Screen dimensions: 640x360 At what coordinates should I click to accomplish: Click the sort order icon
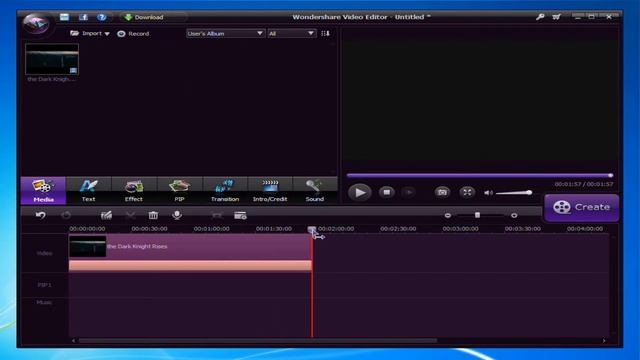point(325,33)
